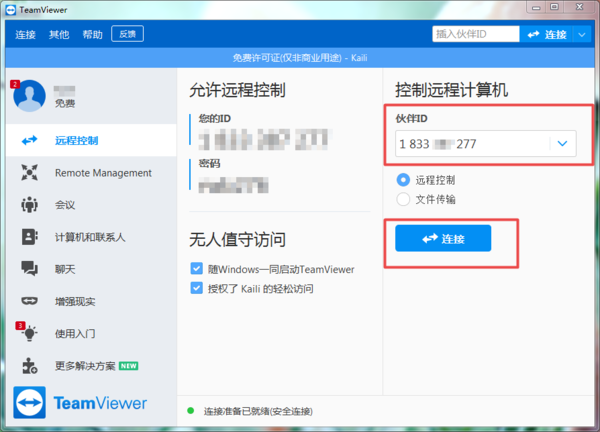Expand the Partner ID dropdown arrow

coord(563,145)
